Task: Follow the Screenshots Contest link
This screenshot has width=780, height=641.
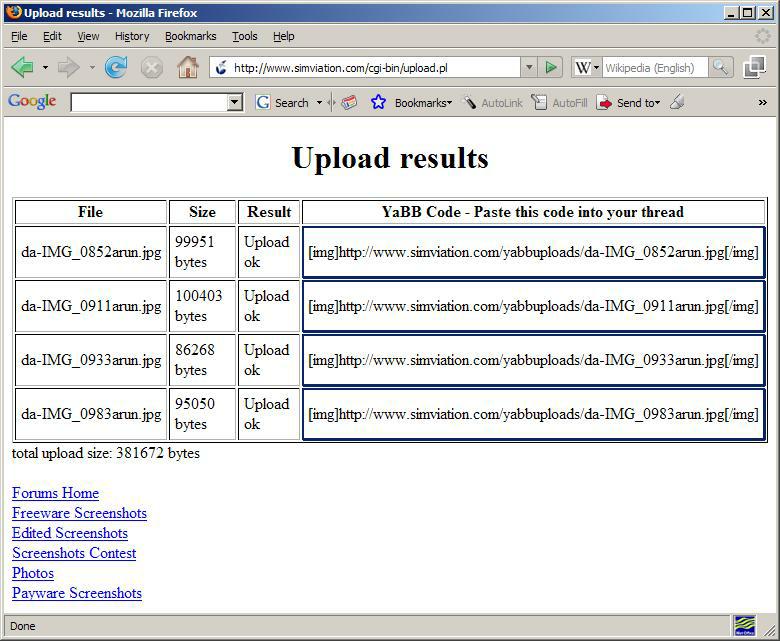Action: pyautogui.click(x=74, y=553)
